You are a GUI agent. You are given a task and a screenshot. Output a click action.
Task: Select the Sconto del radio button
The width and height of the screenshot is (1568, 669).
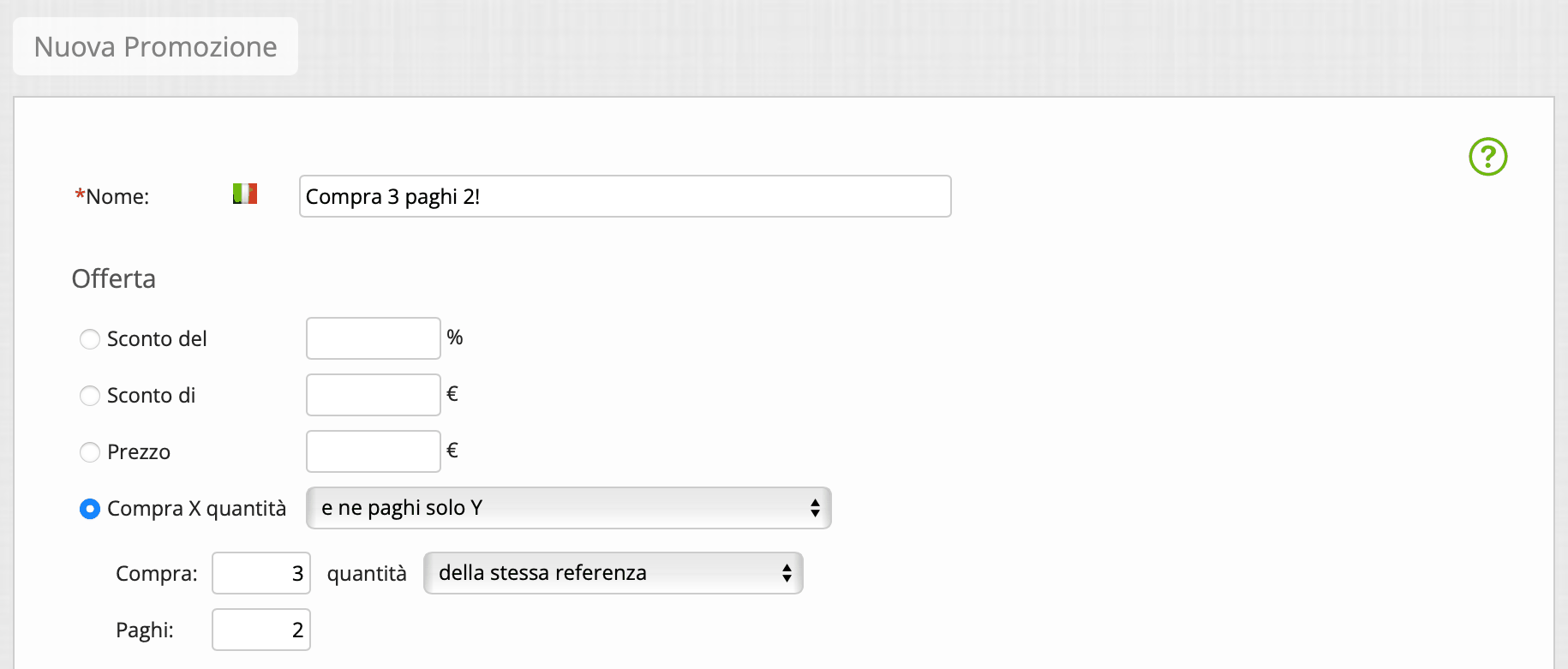coord(90,339)
